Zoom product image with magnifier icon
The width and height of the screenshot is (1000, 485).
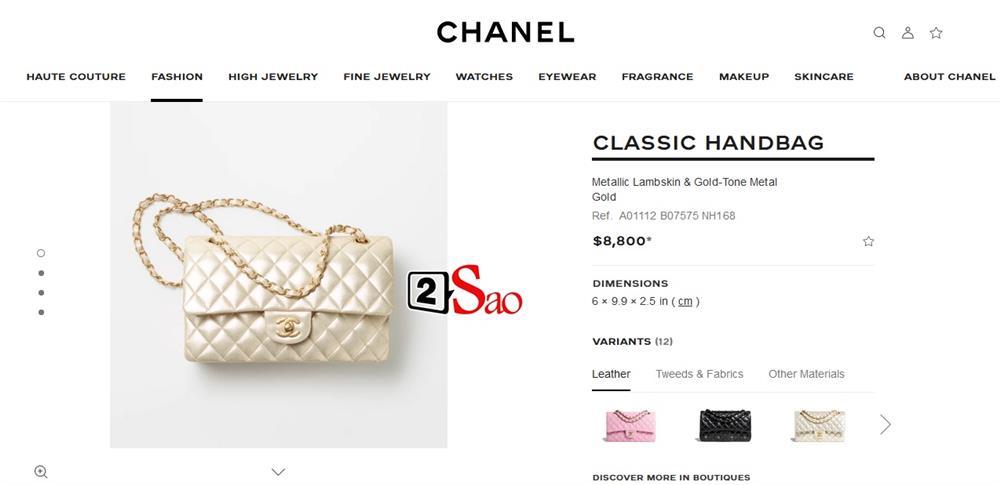click(41, 472)
